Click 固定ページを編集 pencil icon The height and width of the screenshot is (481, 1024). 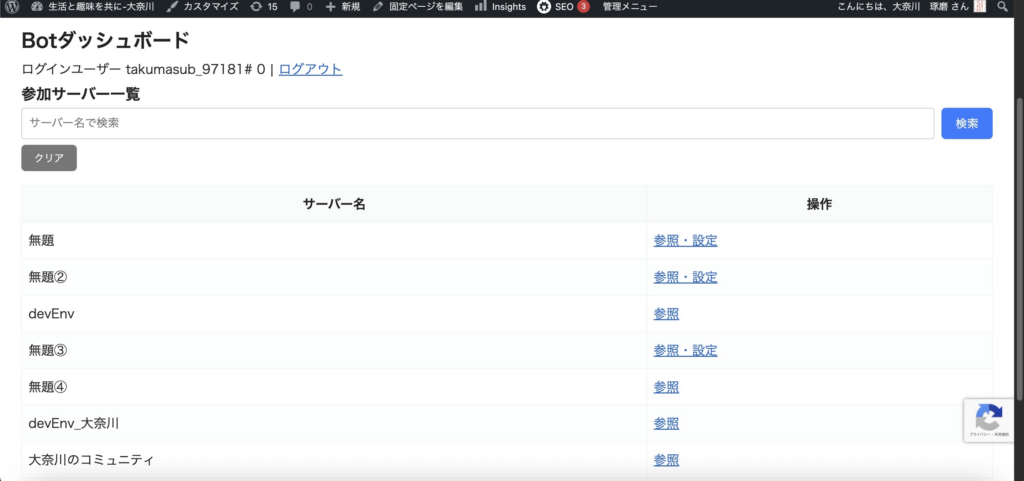(x=378, y=7)
